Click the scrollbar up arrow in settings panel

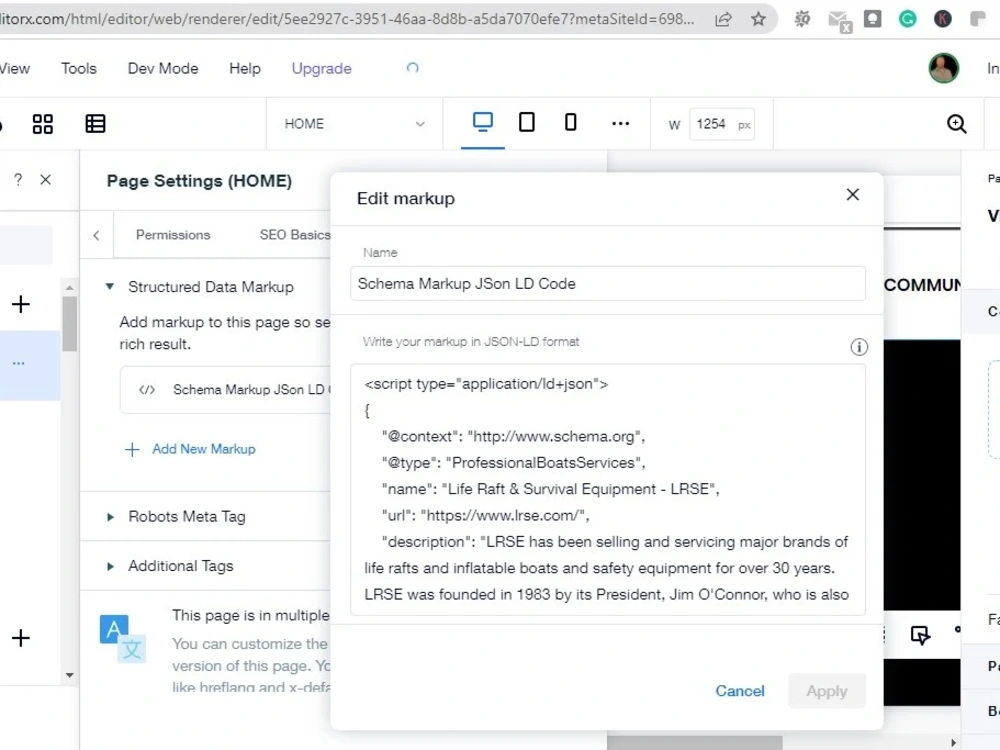(70, 288)
